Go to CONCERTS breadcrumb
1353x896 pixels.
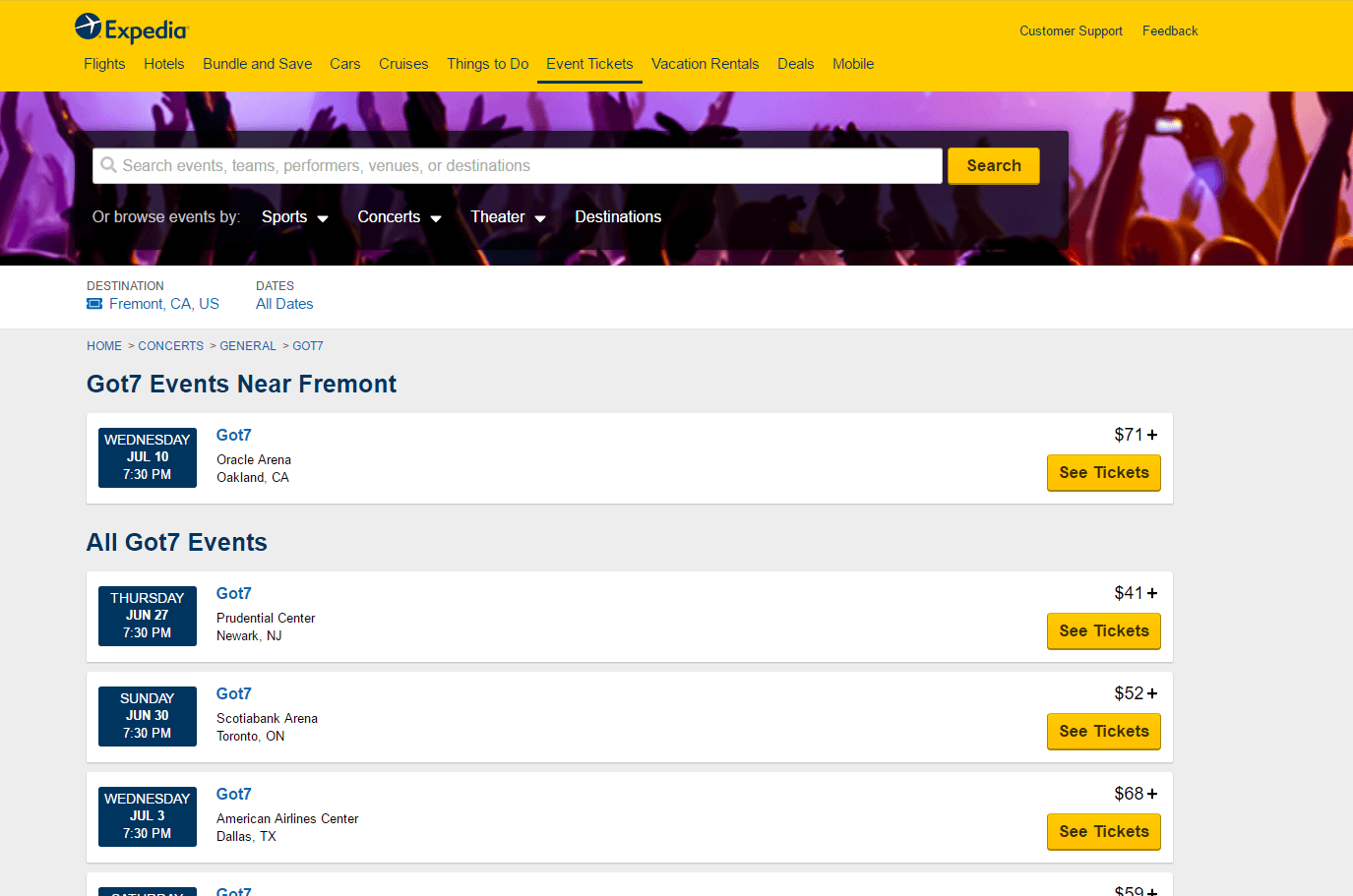coord(171,346)
